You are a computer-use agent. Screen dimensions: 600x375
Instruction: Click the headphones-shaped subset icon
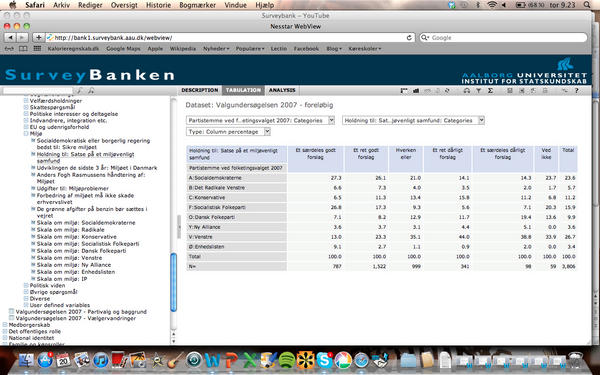[466, 91]
